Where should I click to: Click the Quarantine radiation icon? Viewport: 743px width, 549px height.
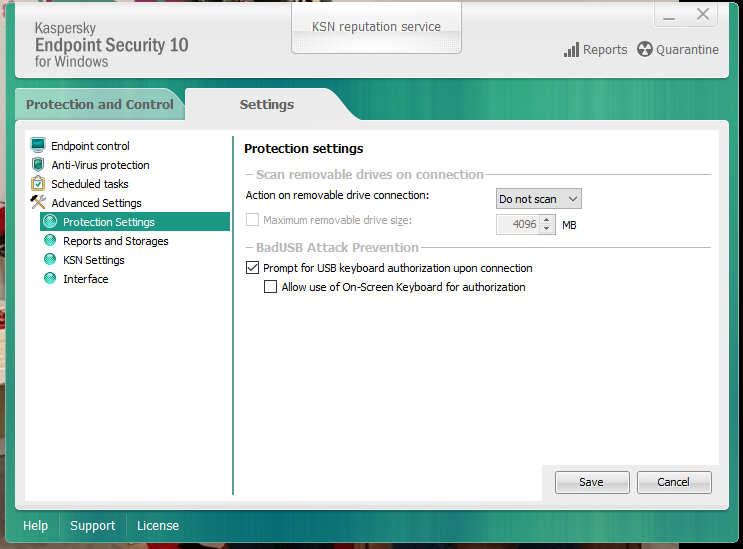(644, 49)
